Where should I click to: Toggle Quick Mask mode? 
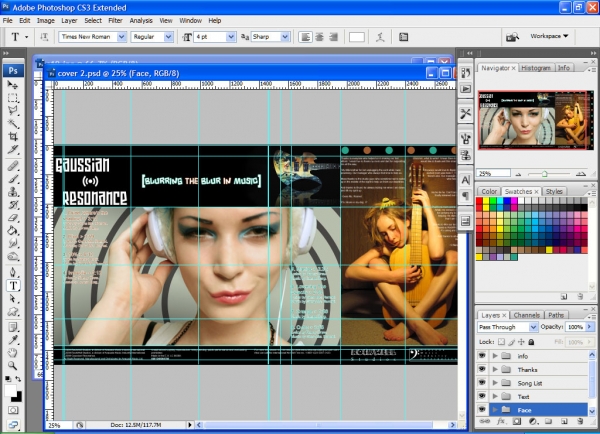(x=13, y=411)
